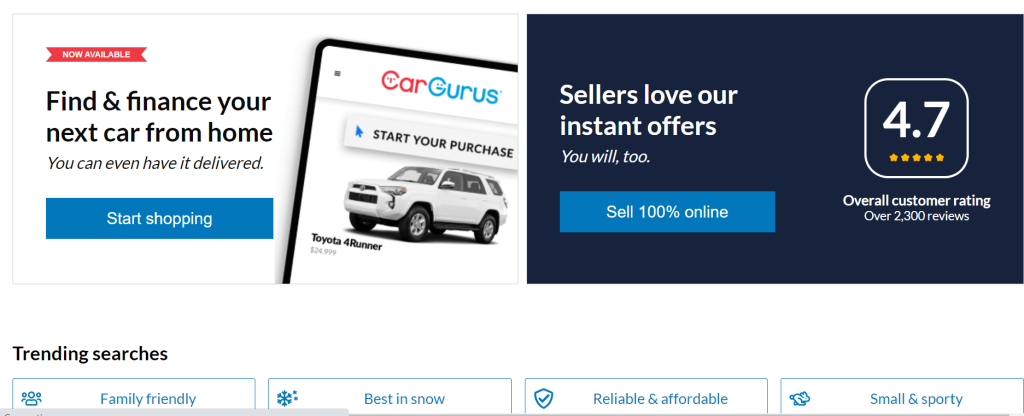Open the Family friendly trending search
1024x416 pixels.
click(x=134, y=398)
